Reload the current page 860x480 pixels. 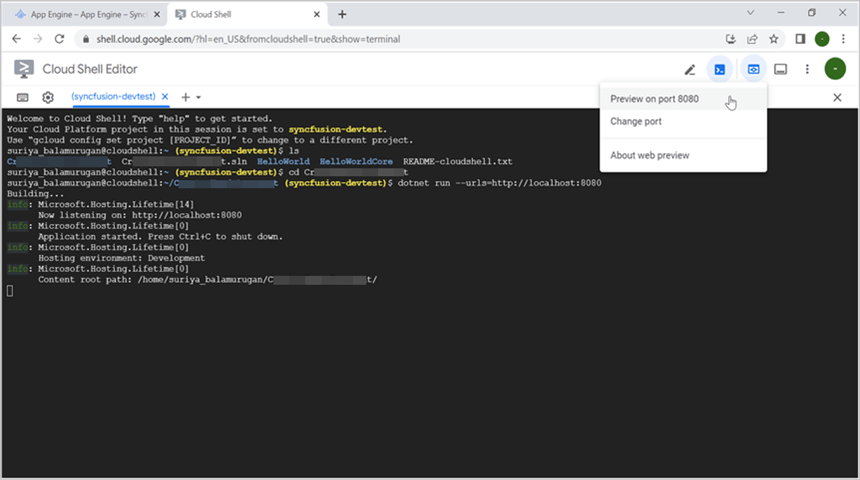point(59,39)
